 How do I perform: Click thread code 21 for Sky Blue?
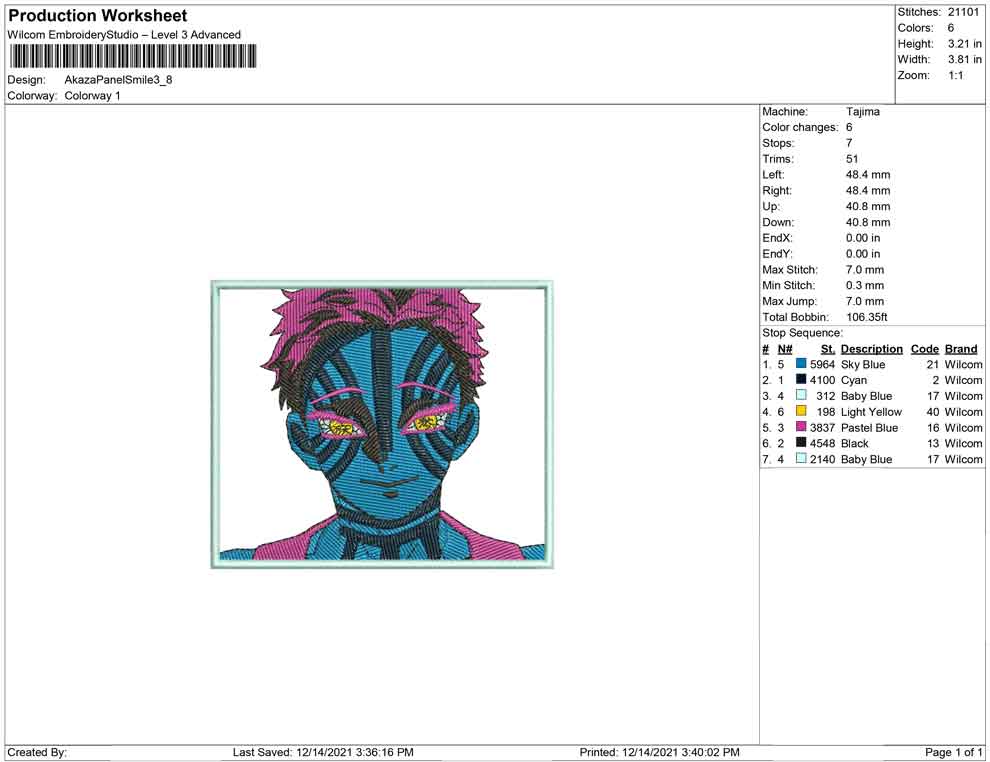[x=933, y=364]
